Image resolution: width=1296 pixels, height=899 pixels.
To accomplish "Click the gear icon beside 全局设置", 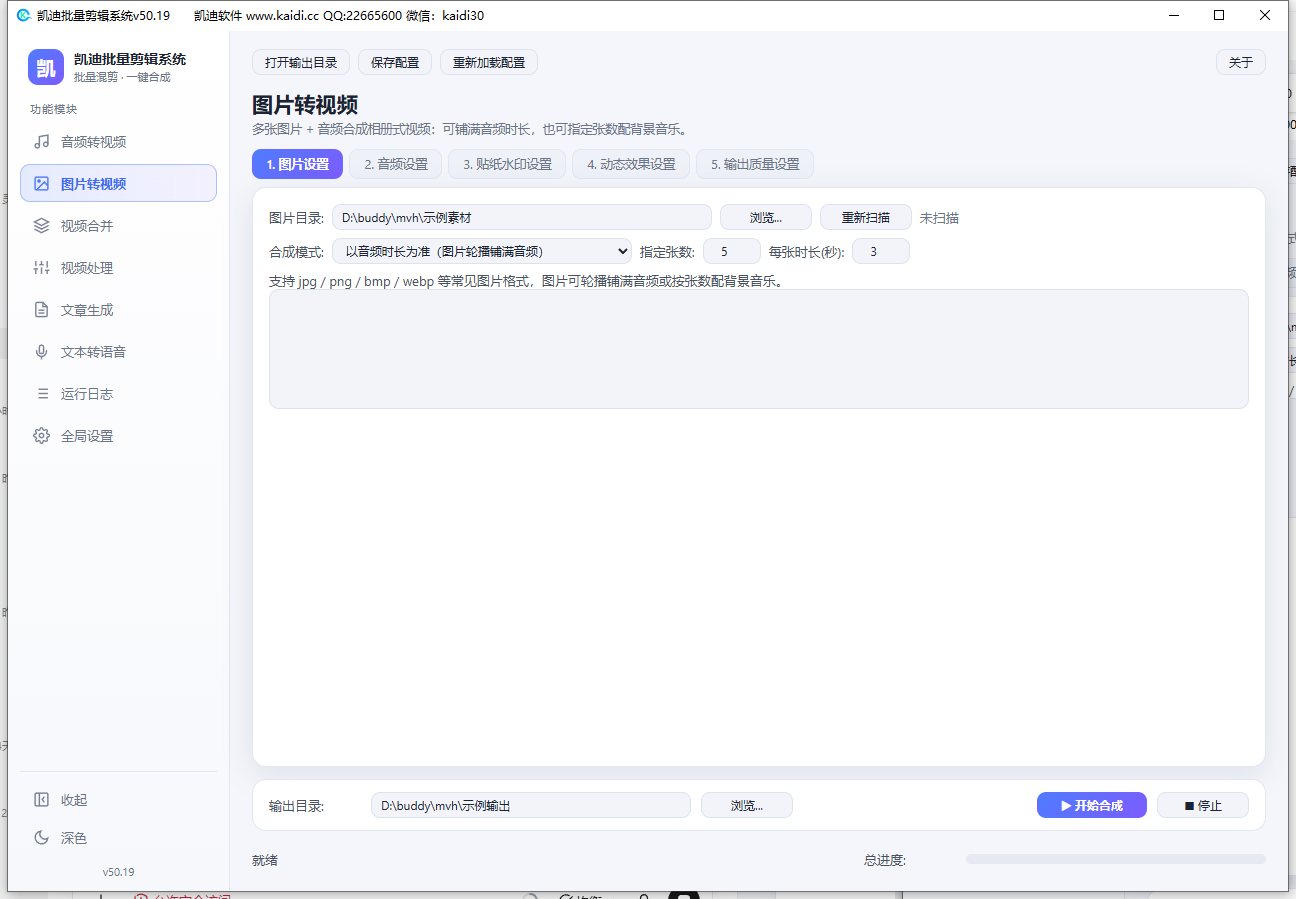I will point(42,436).
